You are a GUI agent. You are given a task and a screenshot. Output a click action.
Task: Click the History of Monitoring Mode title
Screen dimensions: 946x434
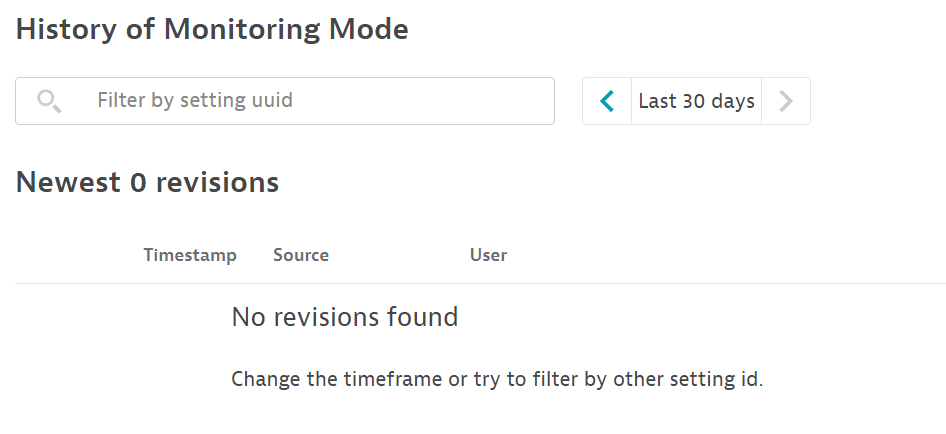(x=212, y=30)
